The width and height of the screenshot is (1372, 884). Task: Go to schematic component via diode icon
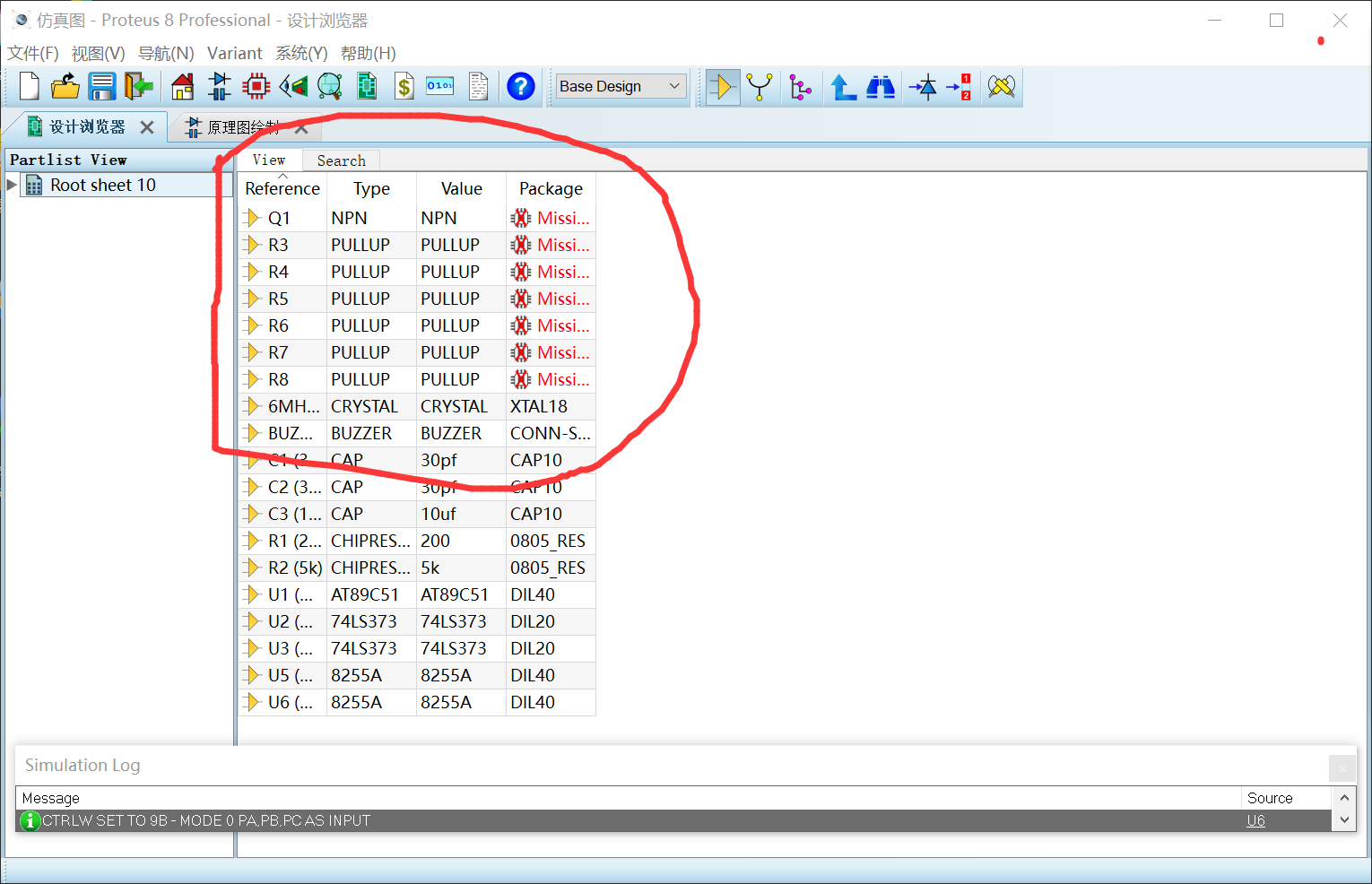click(923, 87)
